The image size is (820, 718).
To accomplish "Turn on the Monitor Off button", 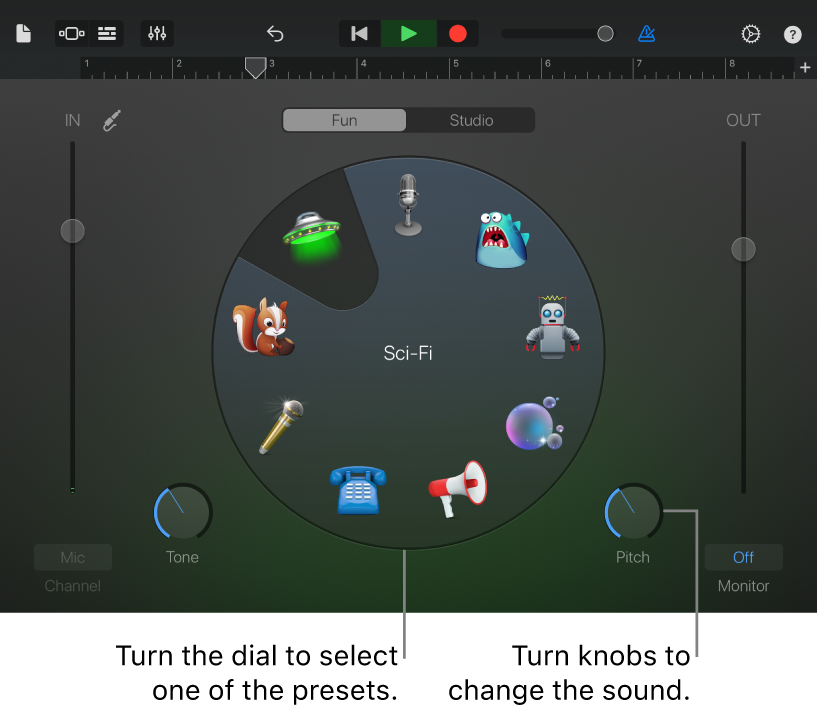I will [743, 557].
